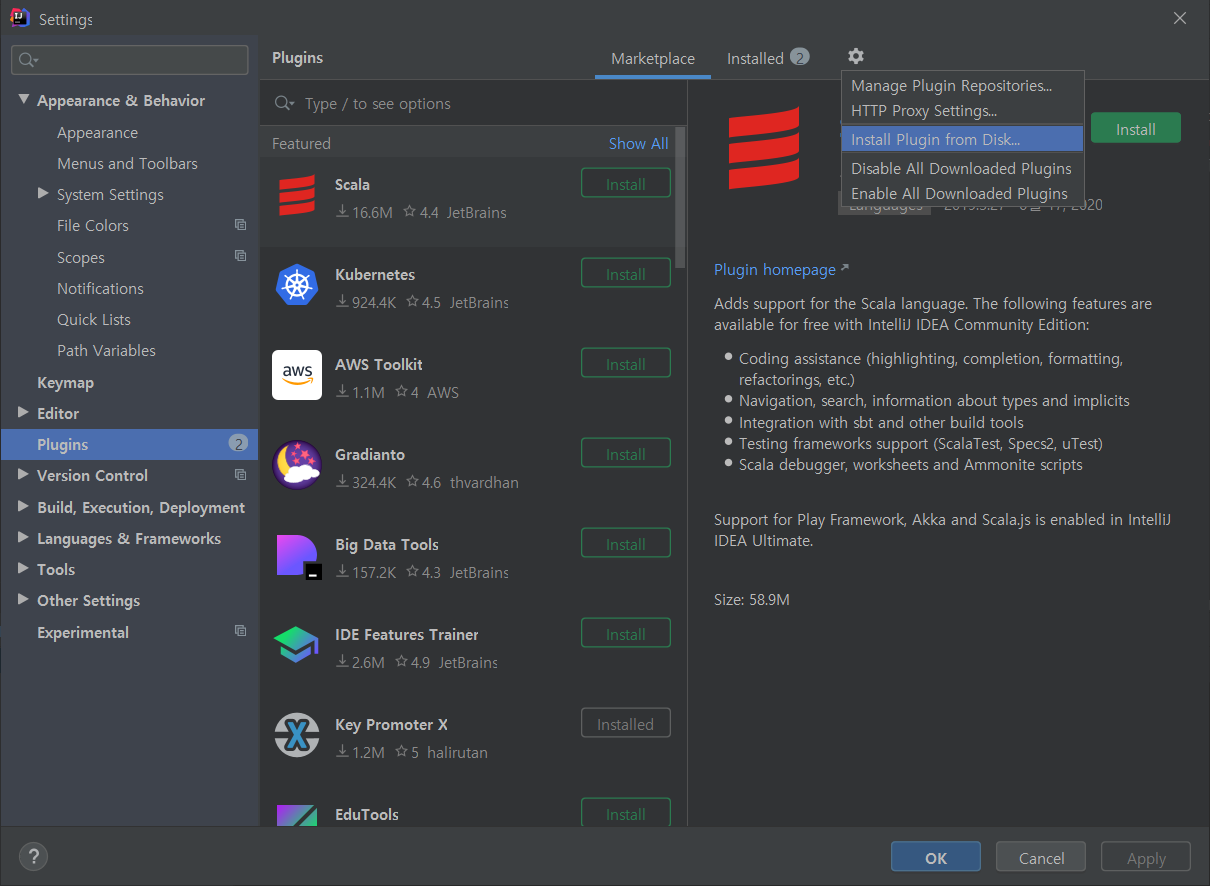Screen dimensions: 1210x886
Task: Click the AWS Toolkit plugin icon
Action: tap(297, 375)
